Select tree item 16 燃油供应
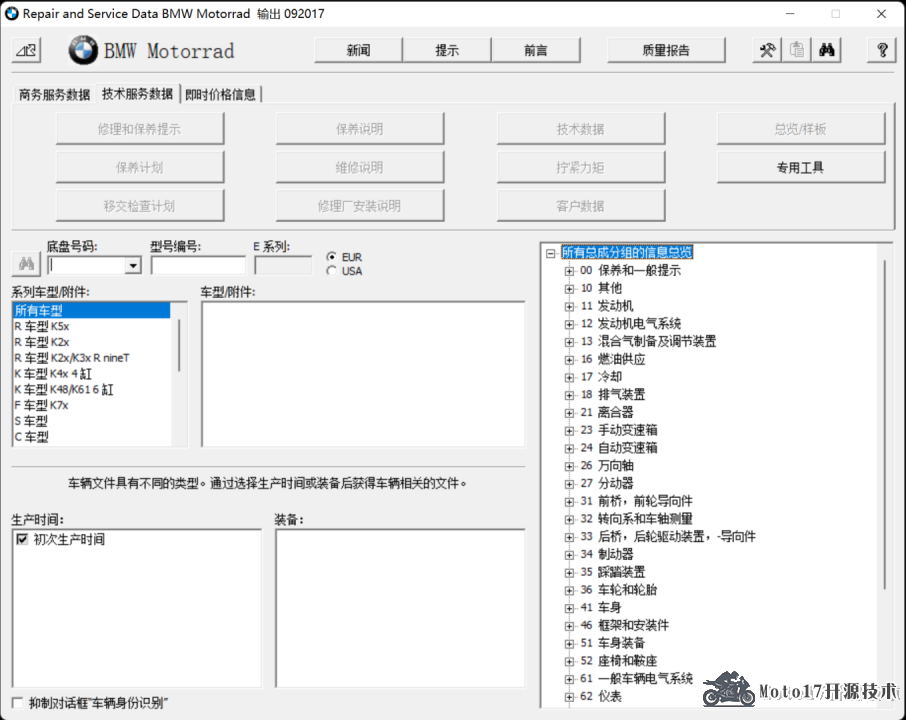 pyautogui.click(x=612, y=359)
